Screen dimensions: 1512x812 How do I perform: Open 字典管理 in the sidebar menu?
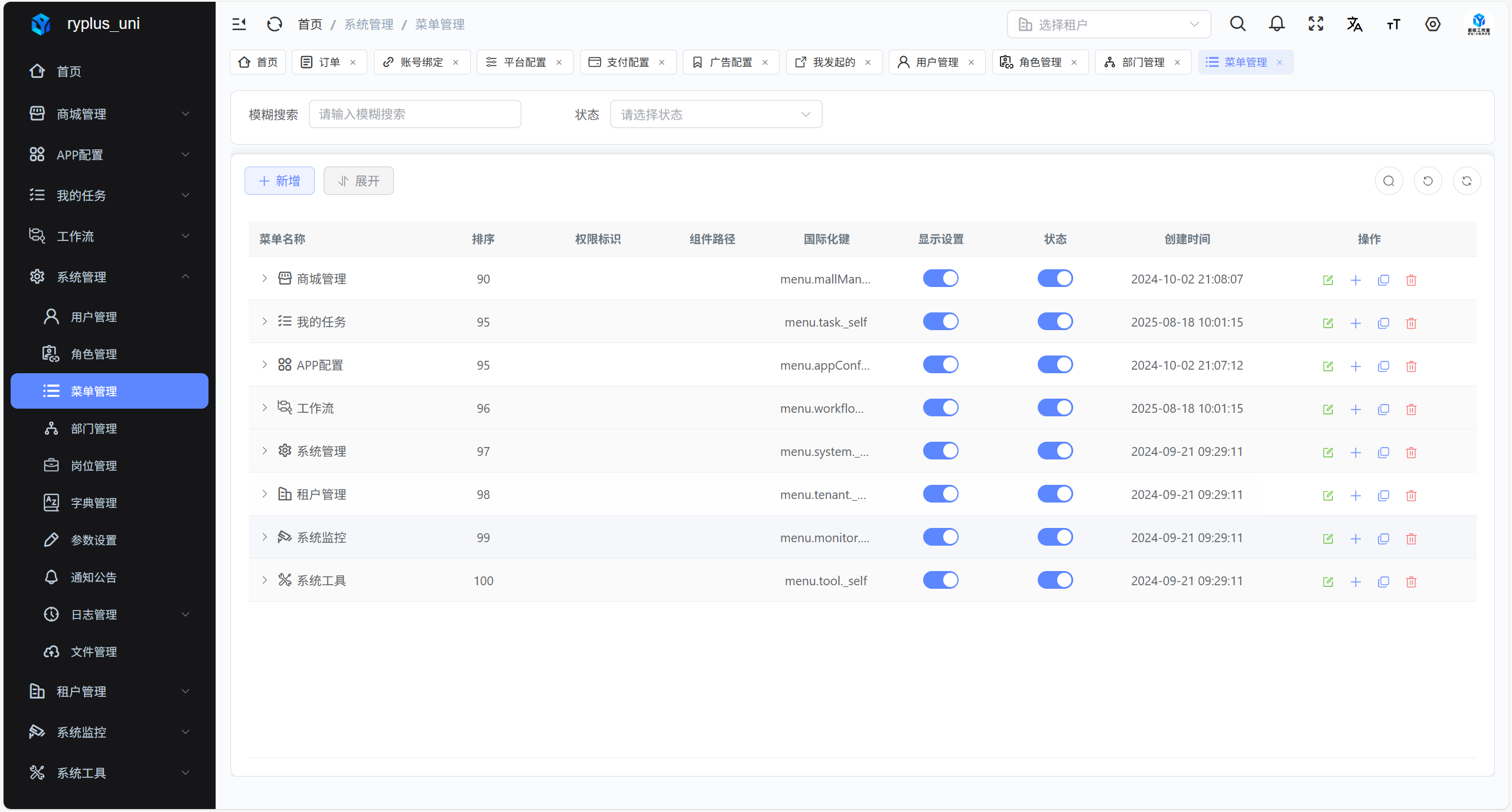click(x=94, y=503)
